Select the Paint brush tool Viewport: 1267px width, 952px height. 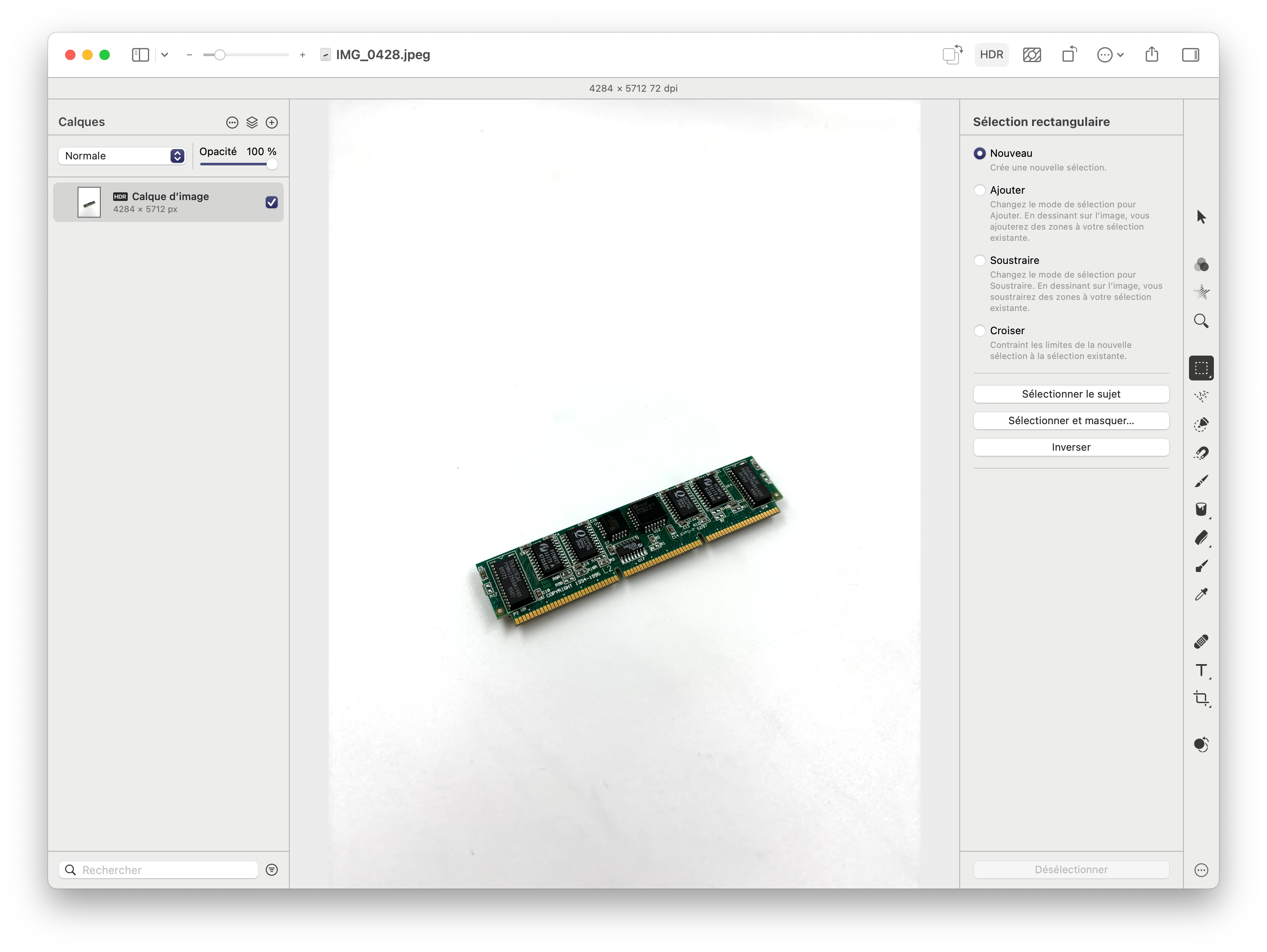[1201, 481]
